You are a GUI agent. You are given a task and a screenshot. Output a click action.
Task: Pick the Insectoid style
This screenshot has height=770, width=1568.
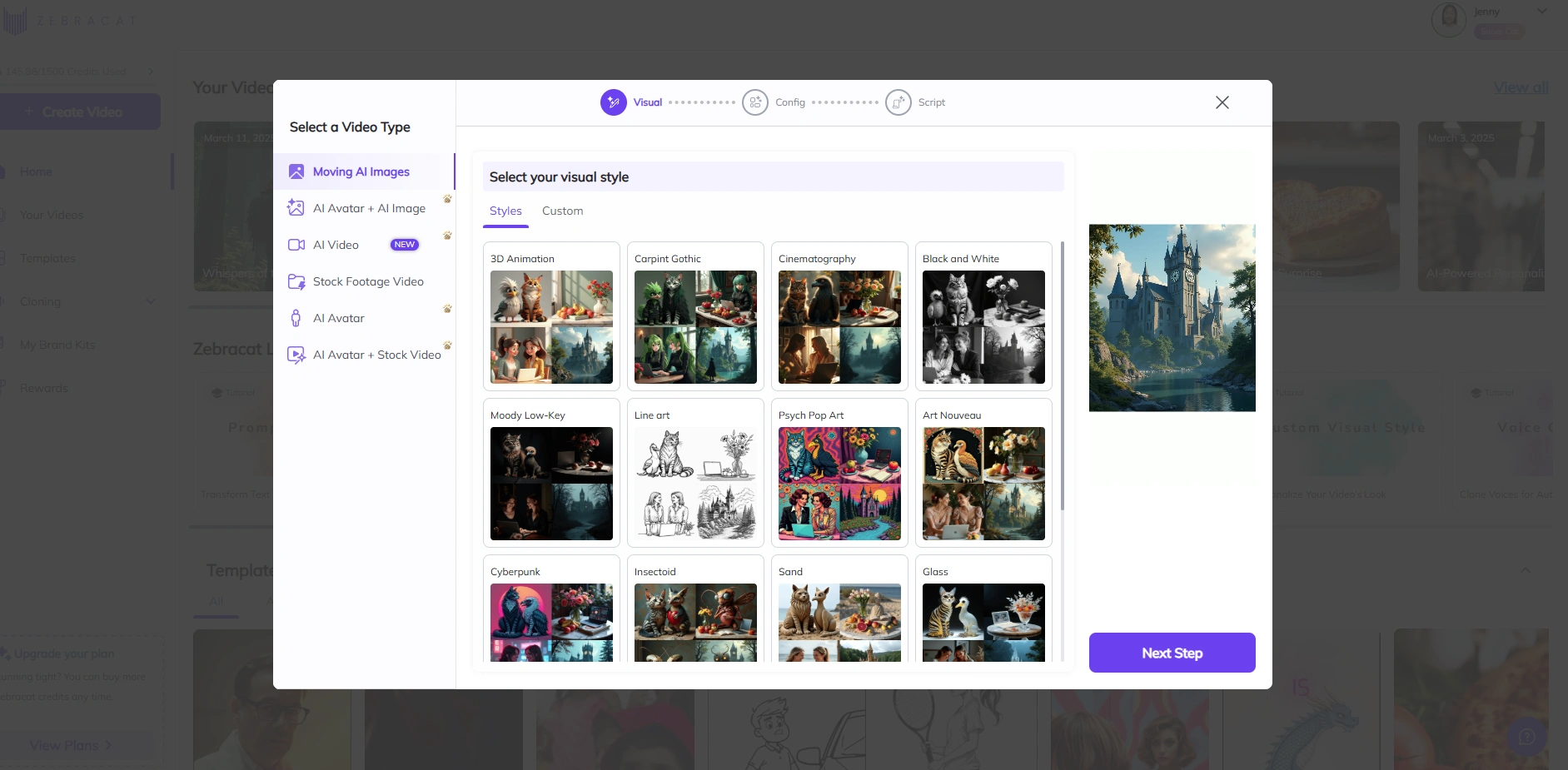[695, 609]
